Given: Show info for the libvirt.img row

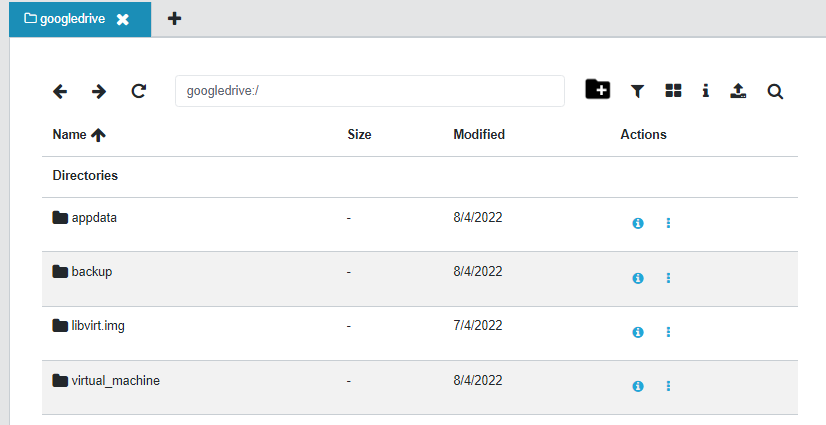Looking at the screenshot, I should tap(637, 332).
